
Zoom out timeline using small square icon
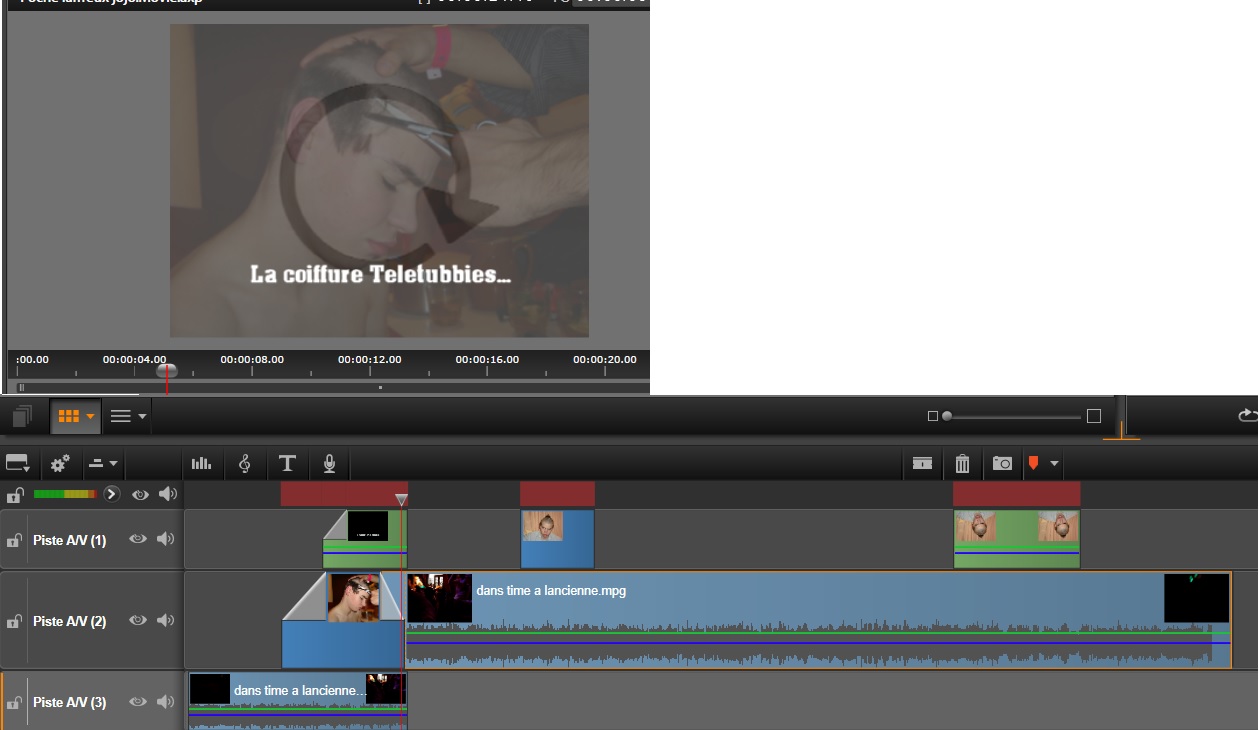pos(933,416)
